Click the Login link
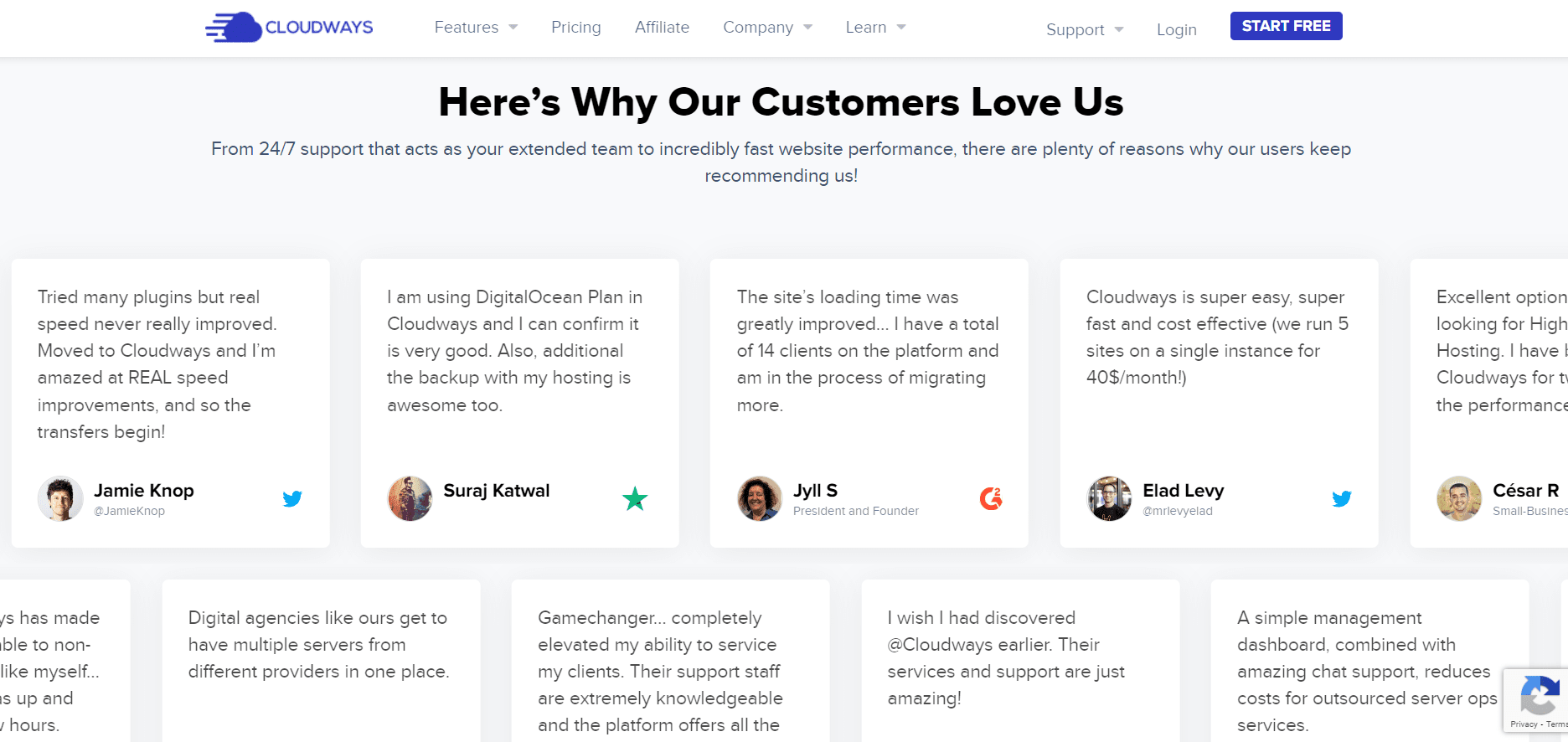 pyautogui.click(x=1177, y=30)
